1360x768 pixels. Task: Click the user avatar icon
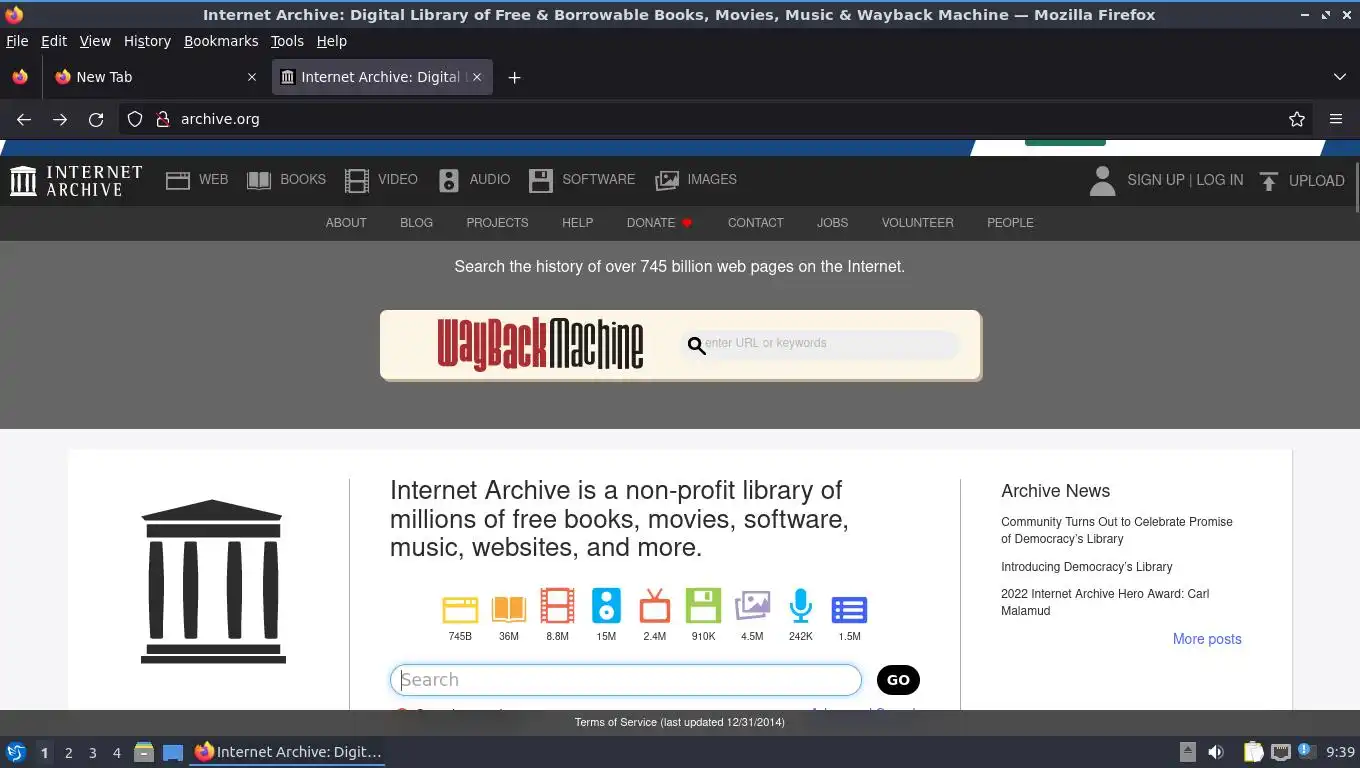tap(1102, 181)
